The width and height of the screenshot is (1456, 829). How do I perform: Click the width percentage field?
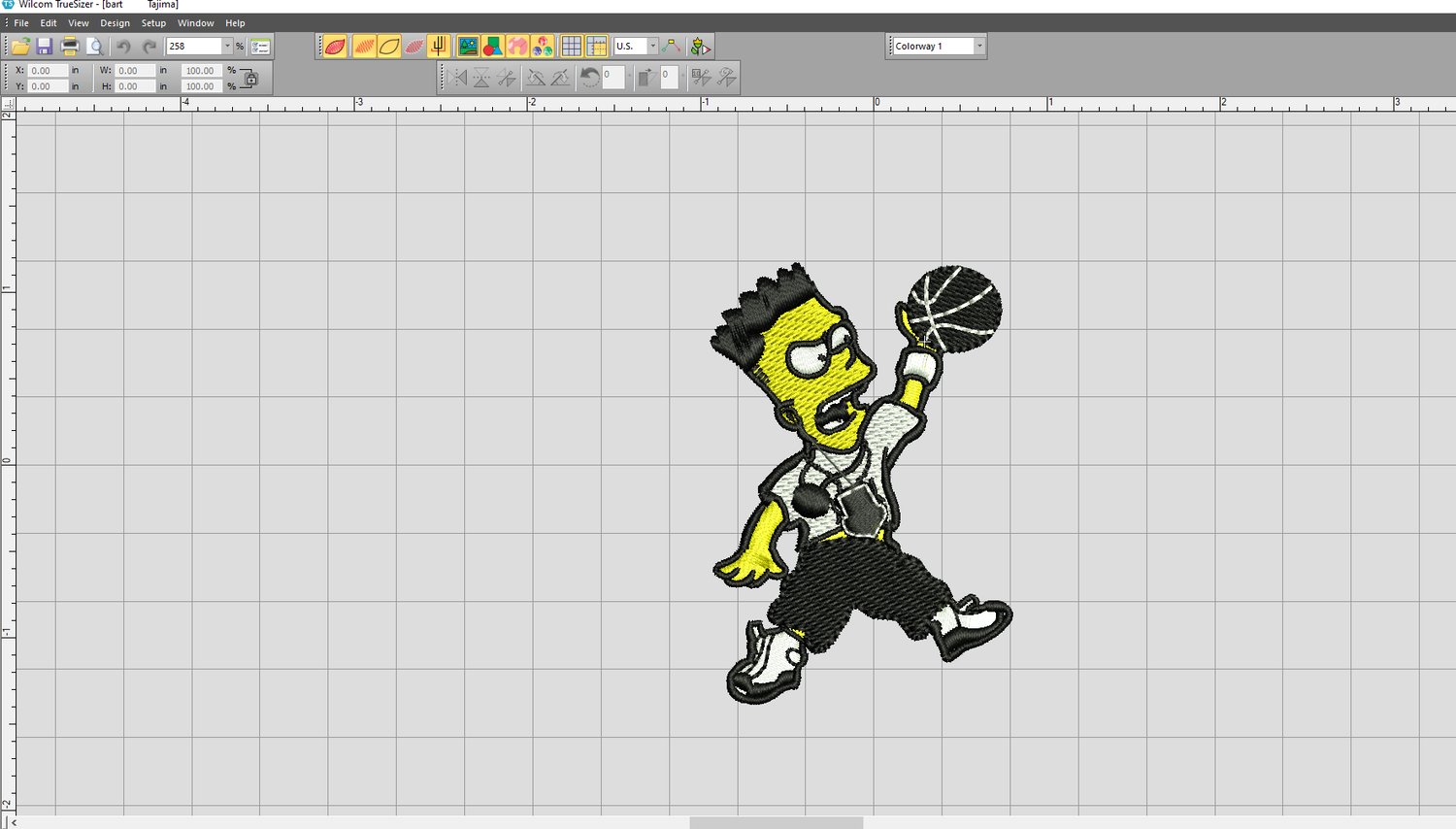[202, 70]
